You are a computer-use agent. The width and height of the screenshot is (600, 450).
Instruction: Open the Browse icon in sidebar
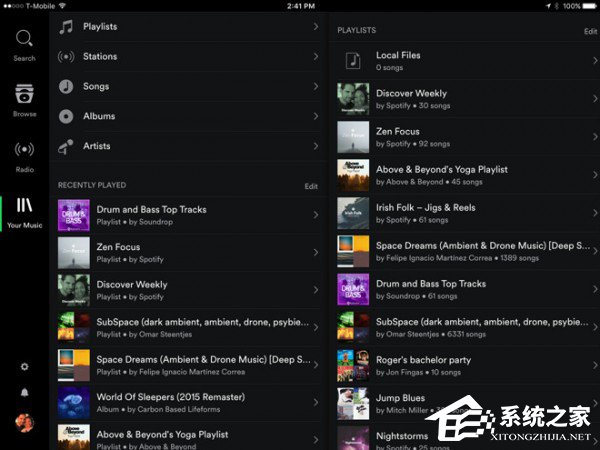pos(24,94)
